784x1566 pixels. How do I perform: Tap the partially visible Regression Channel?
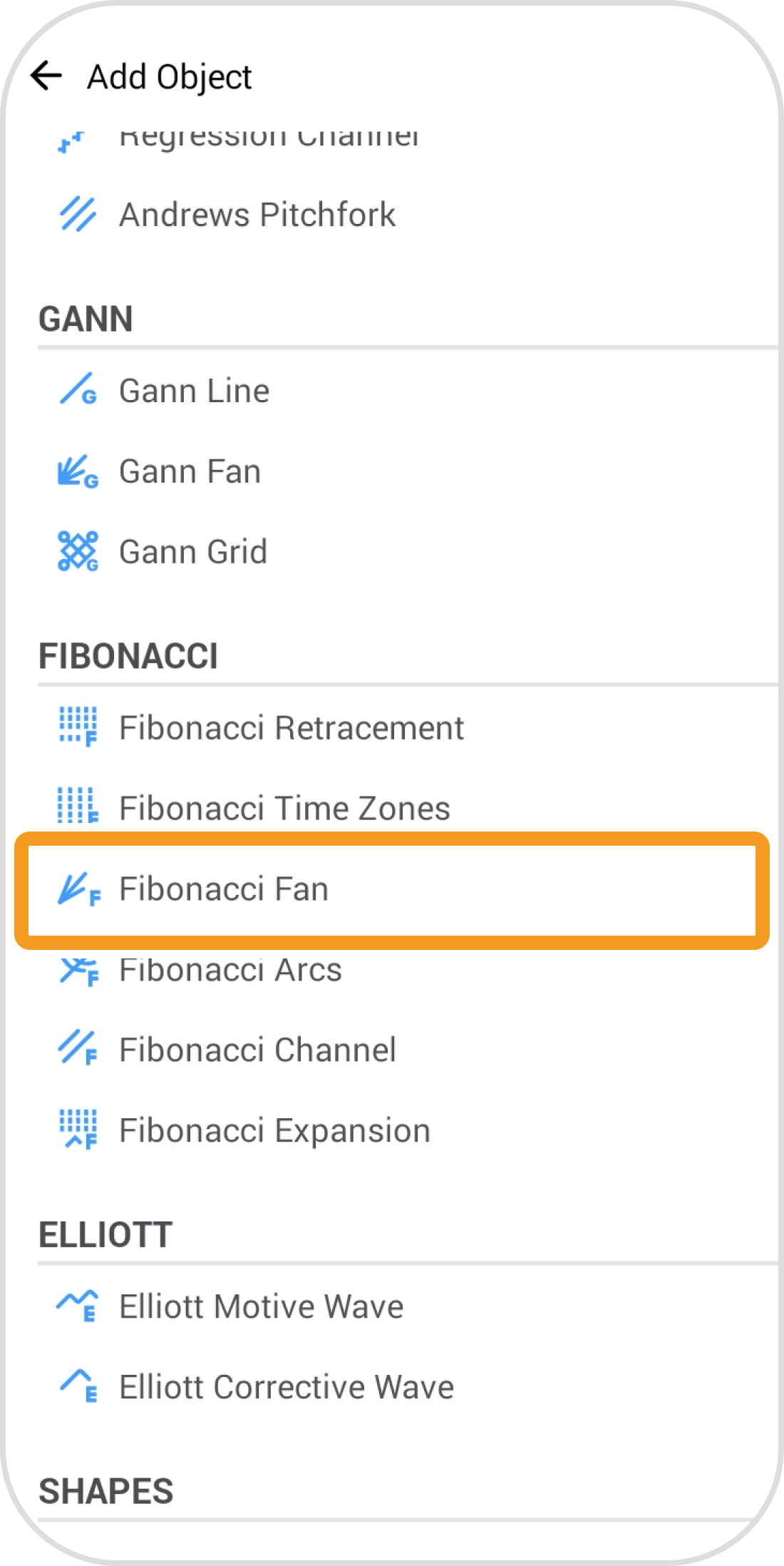[269, 138]
